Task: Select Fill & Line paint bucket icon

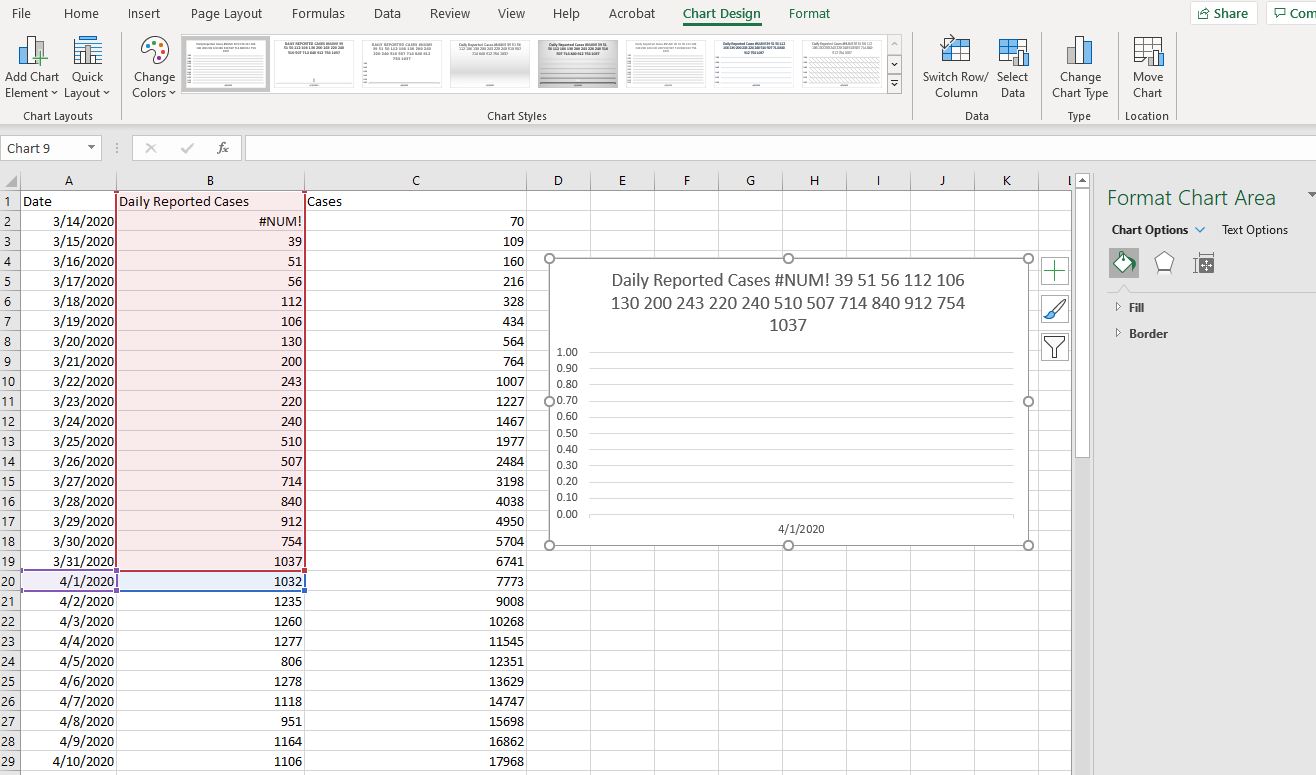Action: (x=1124, y=263)
